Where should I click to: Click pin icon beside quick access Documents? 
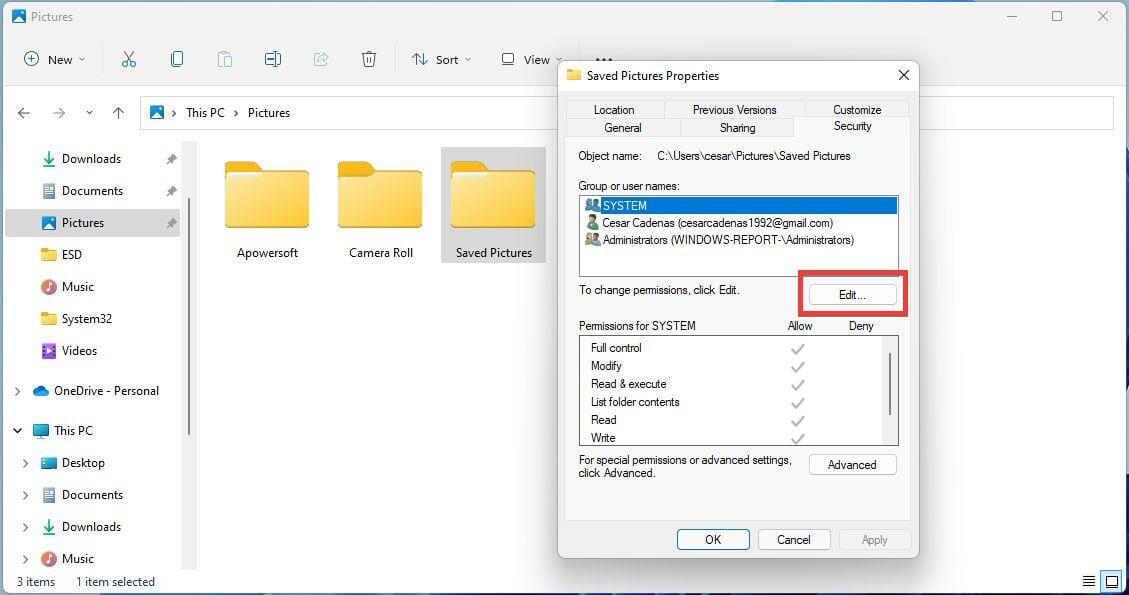pyautogui.click(x=171, y=191)
